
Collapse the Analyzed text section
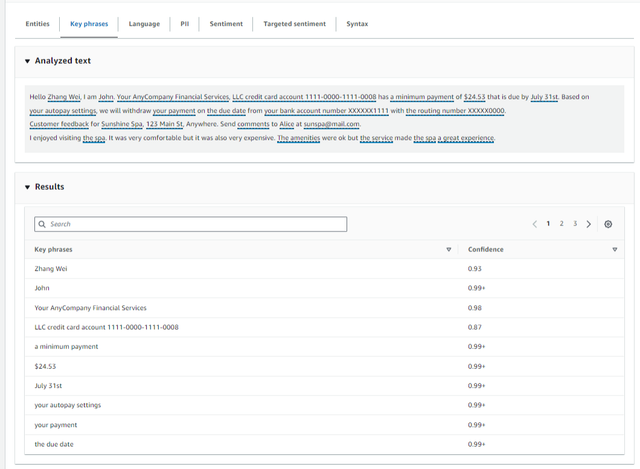tap(28, 61)
